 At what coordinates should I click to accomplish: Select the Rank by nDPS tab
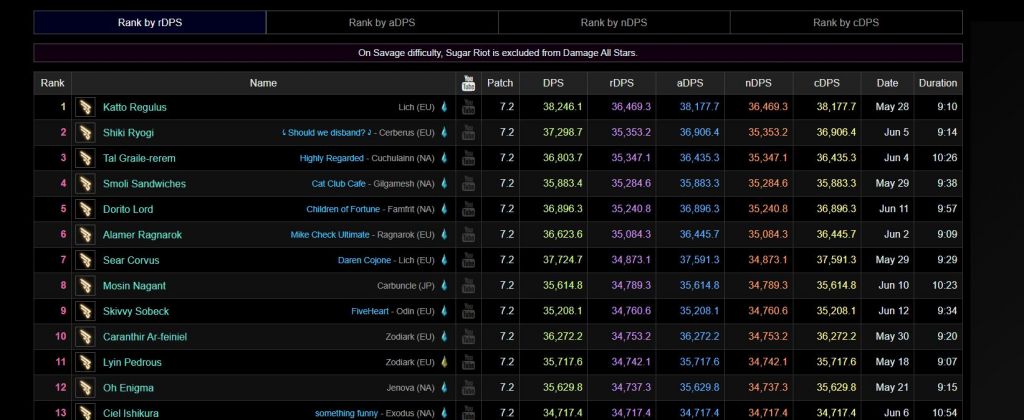(614, 22)
